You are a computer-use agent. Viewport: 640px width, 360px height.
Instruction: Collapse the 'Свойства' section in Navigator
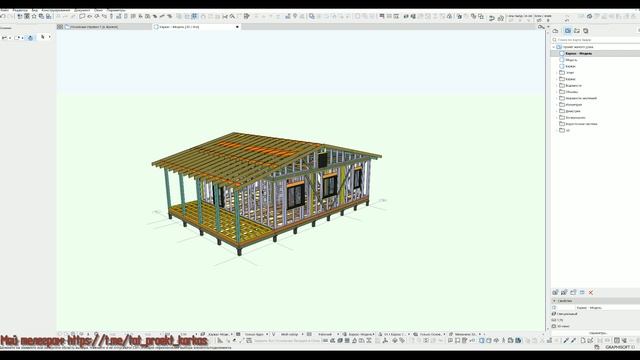[x=554, y=301]
